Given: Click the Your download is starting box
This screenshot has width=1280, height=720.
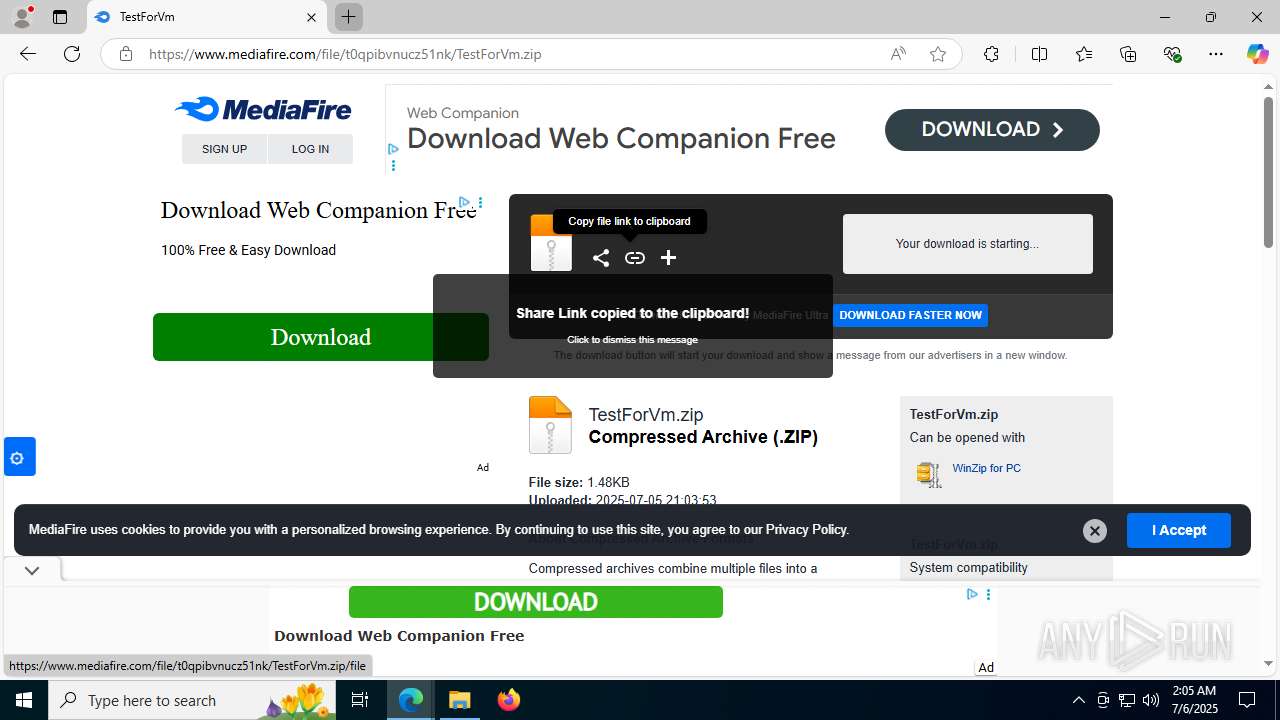Looking at the screenshot, I should 968,244.
